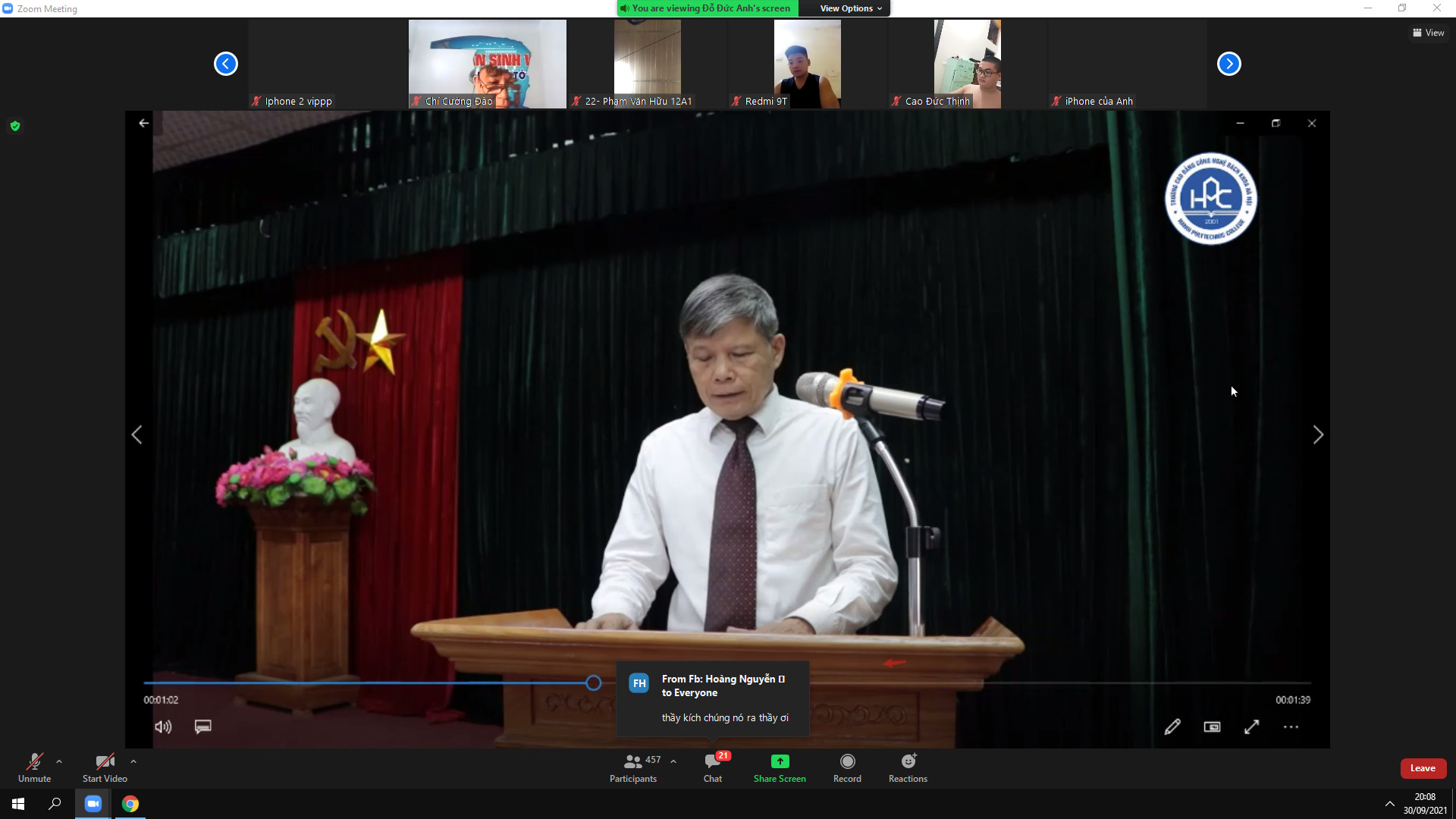Viewport: 1456px width, 819px height.
Task: Click the Record button icon
Action: coord(847,761)
